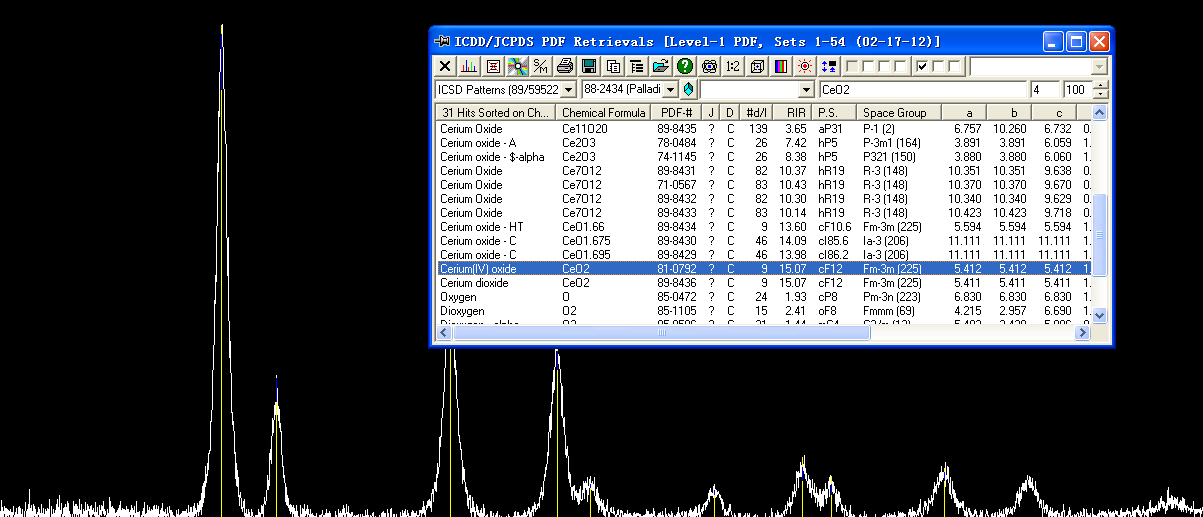1203x517 pixels.
Task: Click the hit list's vertical scrollbar down arrow
Action: (x=1100, y=315)
